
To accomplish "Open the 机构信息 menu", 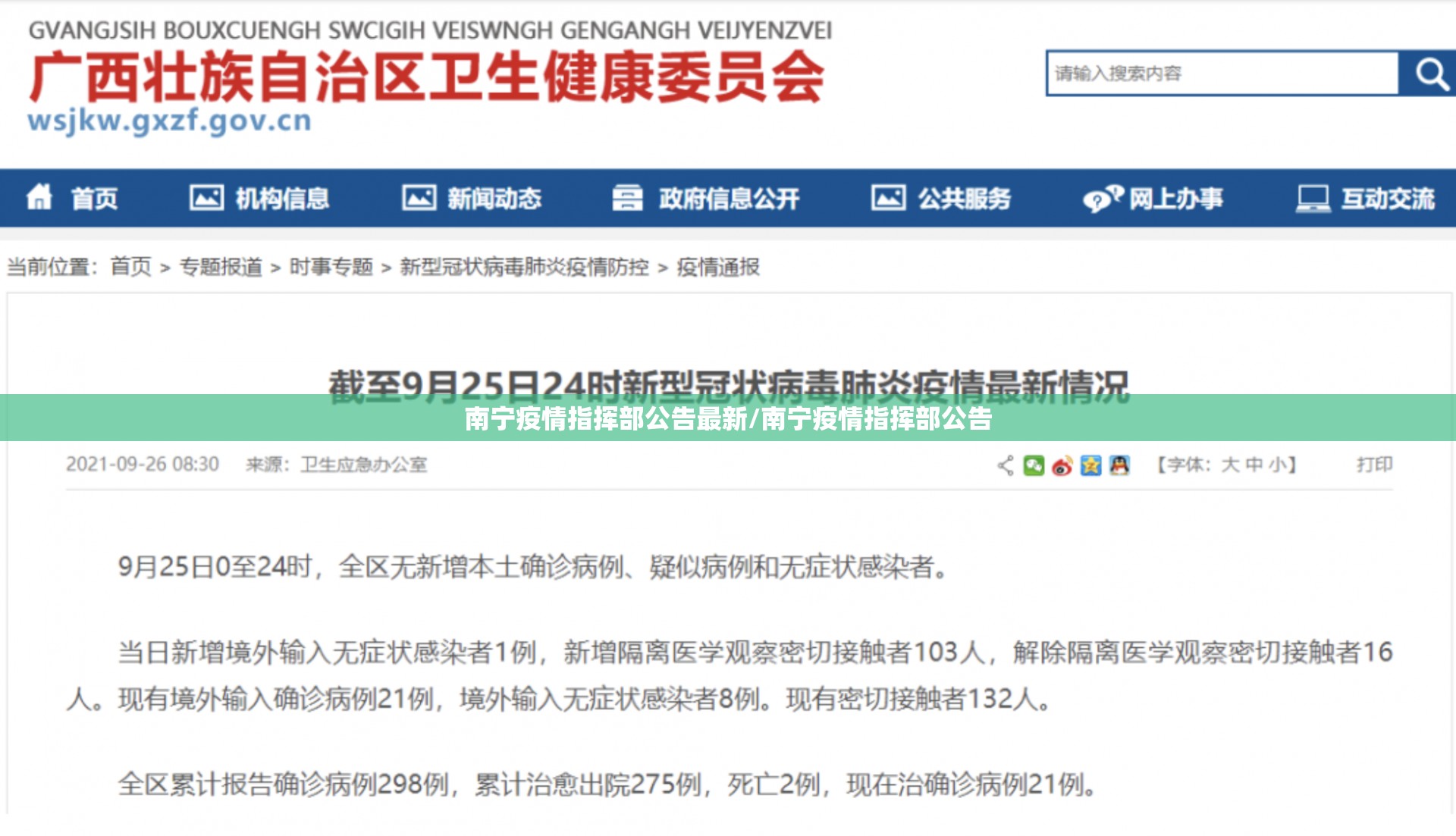I will point(281,199).
